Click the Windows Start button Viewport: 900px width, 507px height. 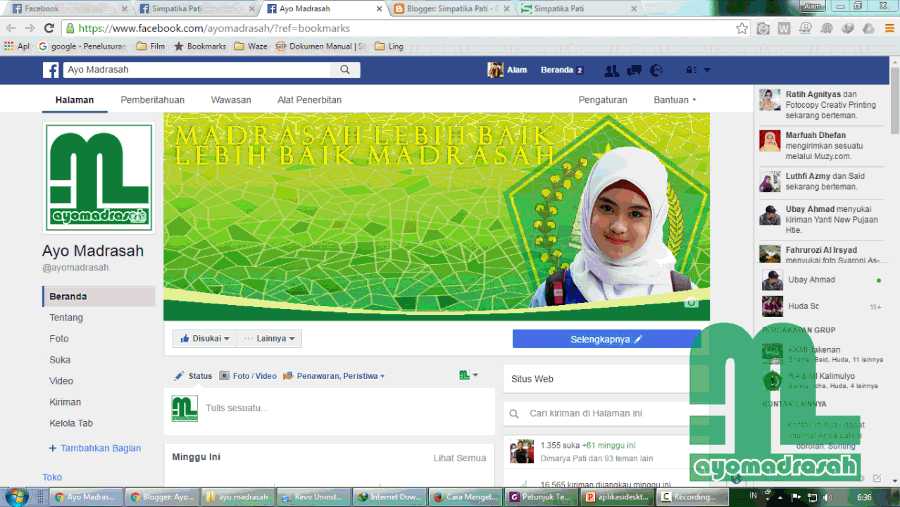[x=15, y=497]
